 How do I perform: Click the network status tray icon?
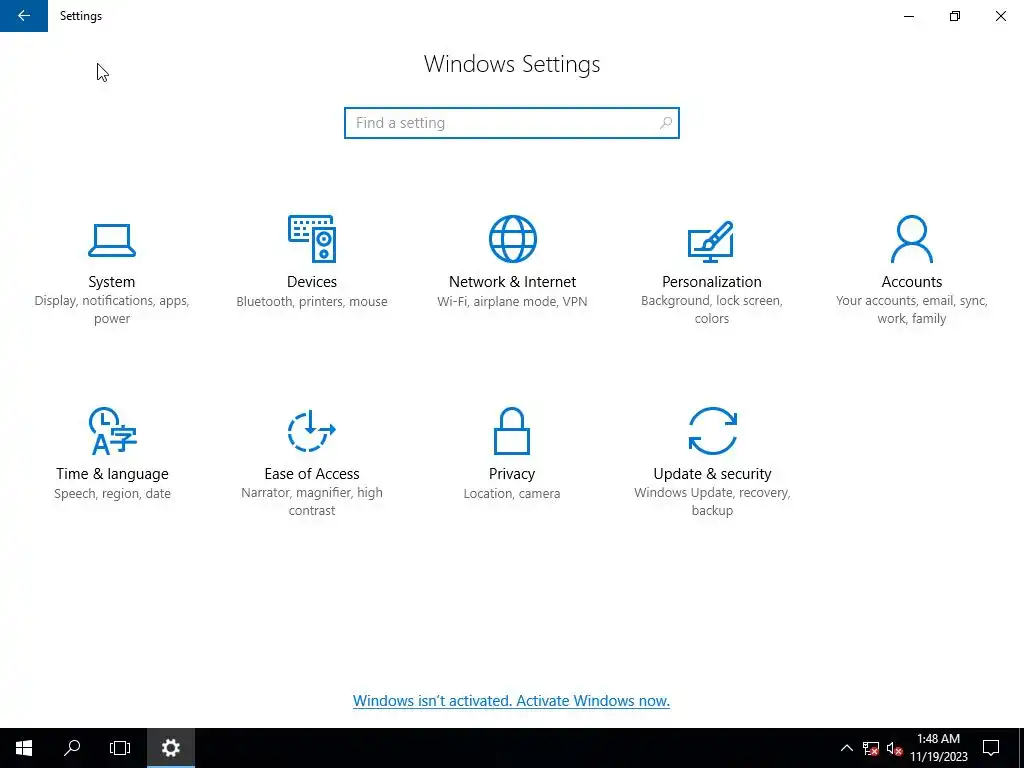(871, 748)
